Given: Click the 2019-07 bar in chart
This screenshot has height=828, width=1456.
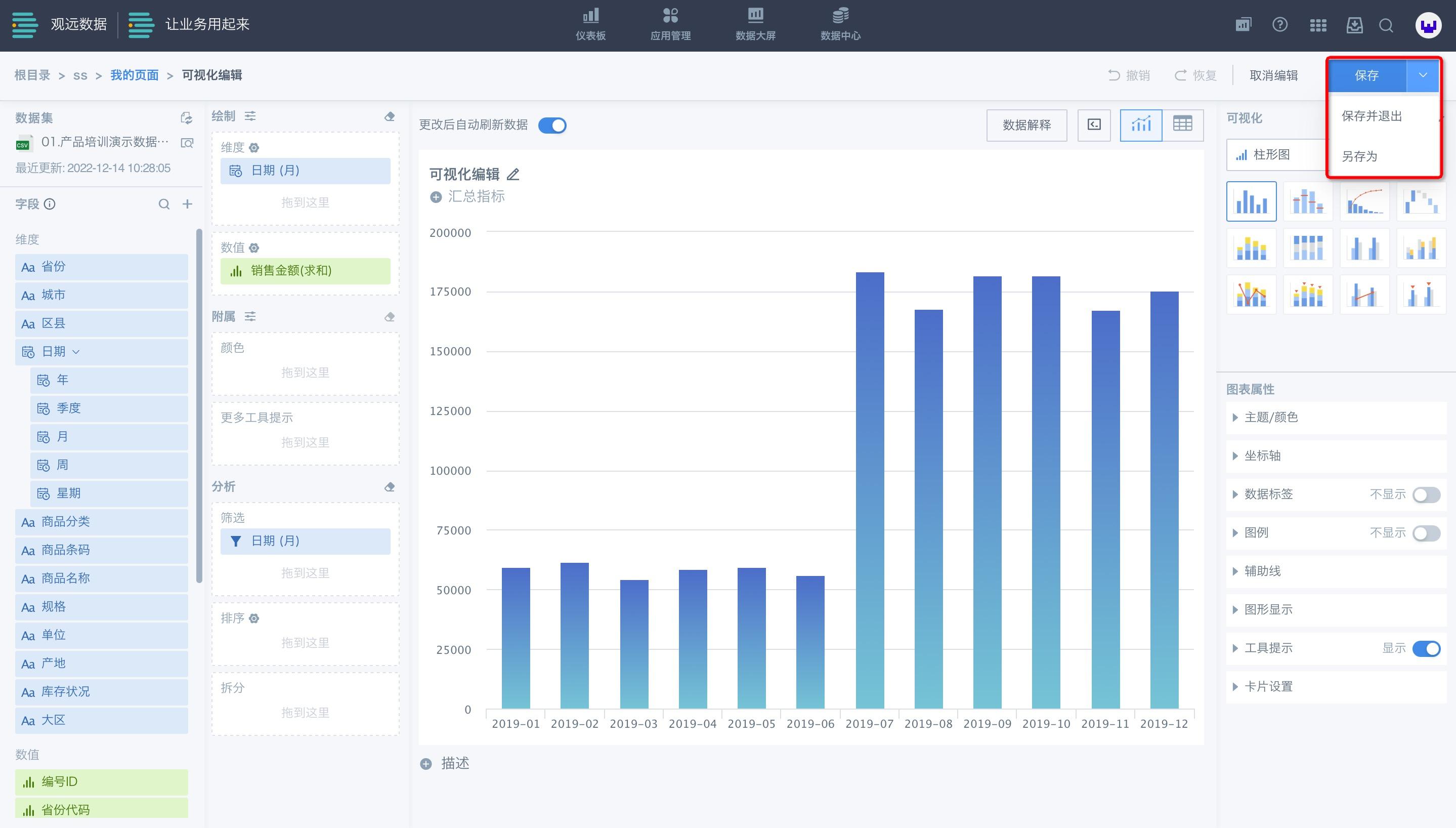Looking at the screenshot, I should click(x=870, y=489).
